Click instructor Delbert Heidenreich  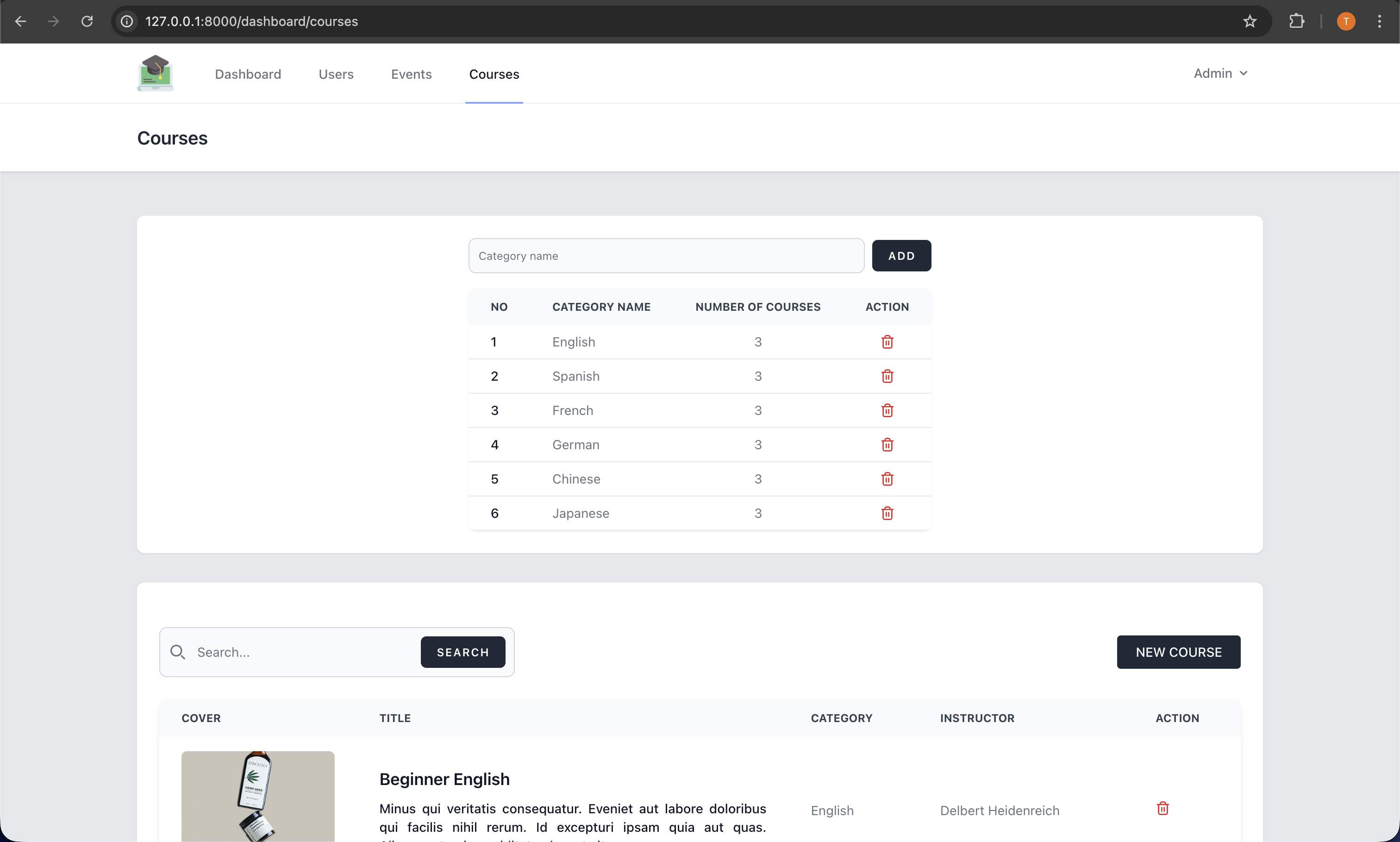[999, 810]
